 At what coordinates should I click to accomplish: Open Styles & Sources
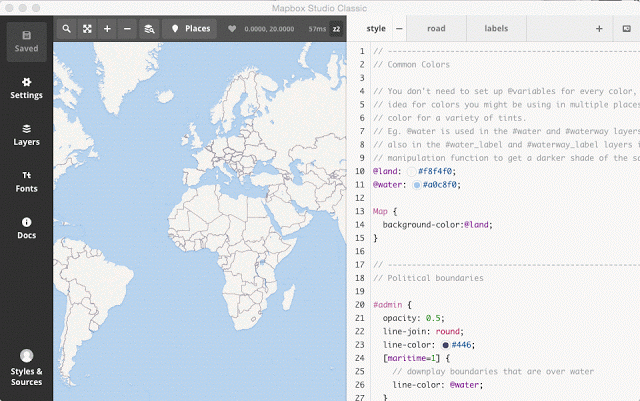tap(27, 368)
